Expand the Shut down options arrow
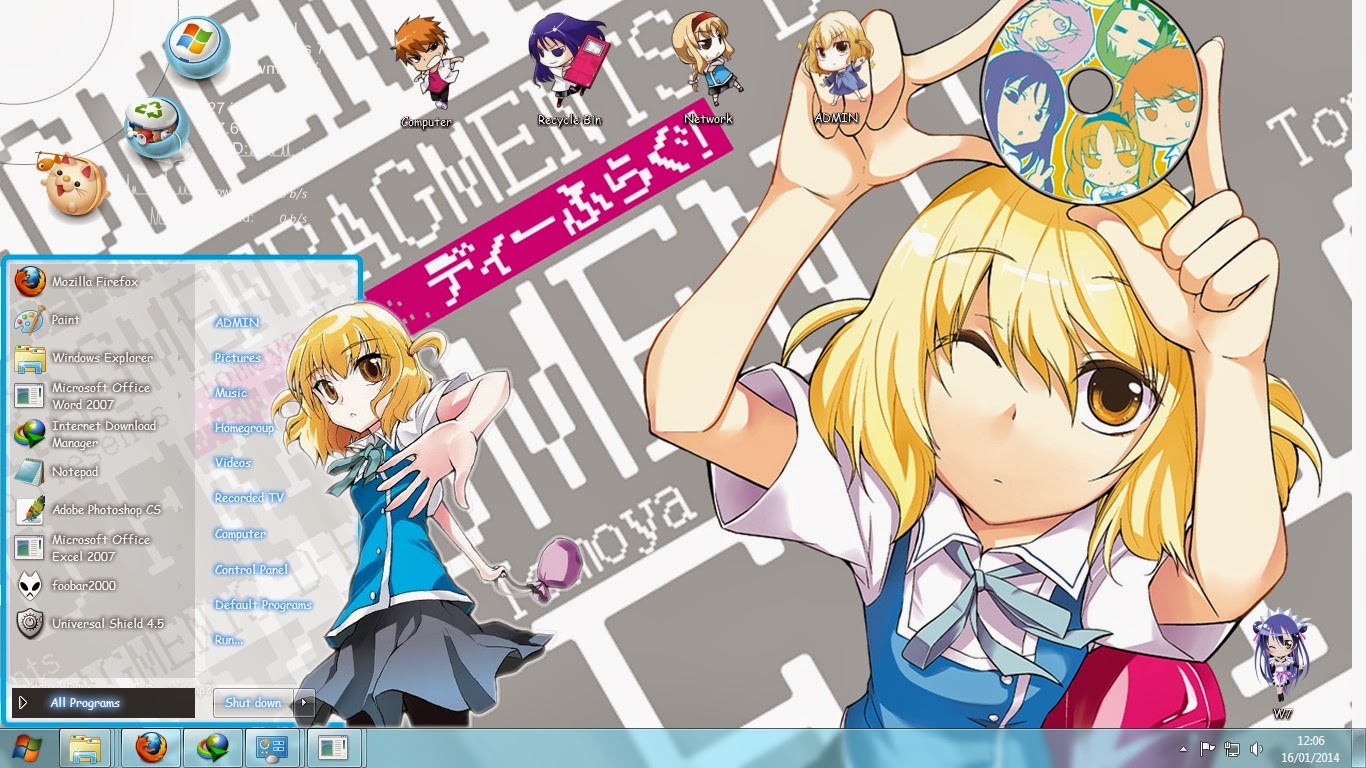 304,703
